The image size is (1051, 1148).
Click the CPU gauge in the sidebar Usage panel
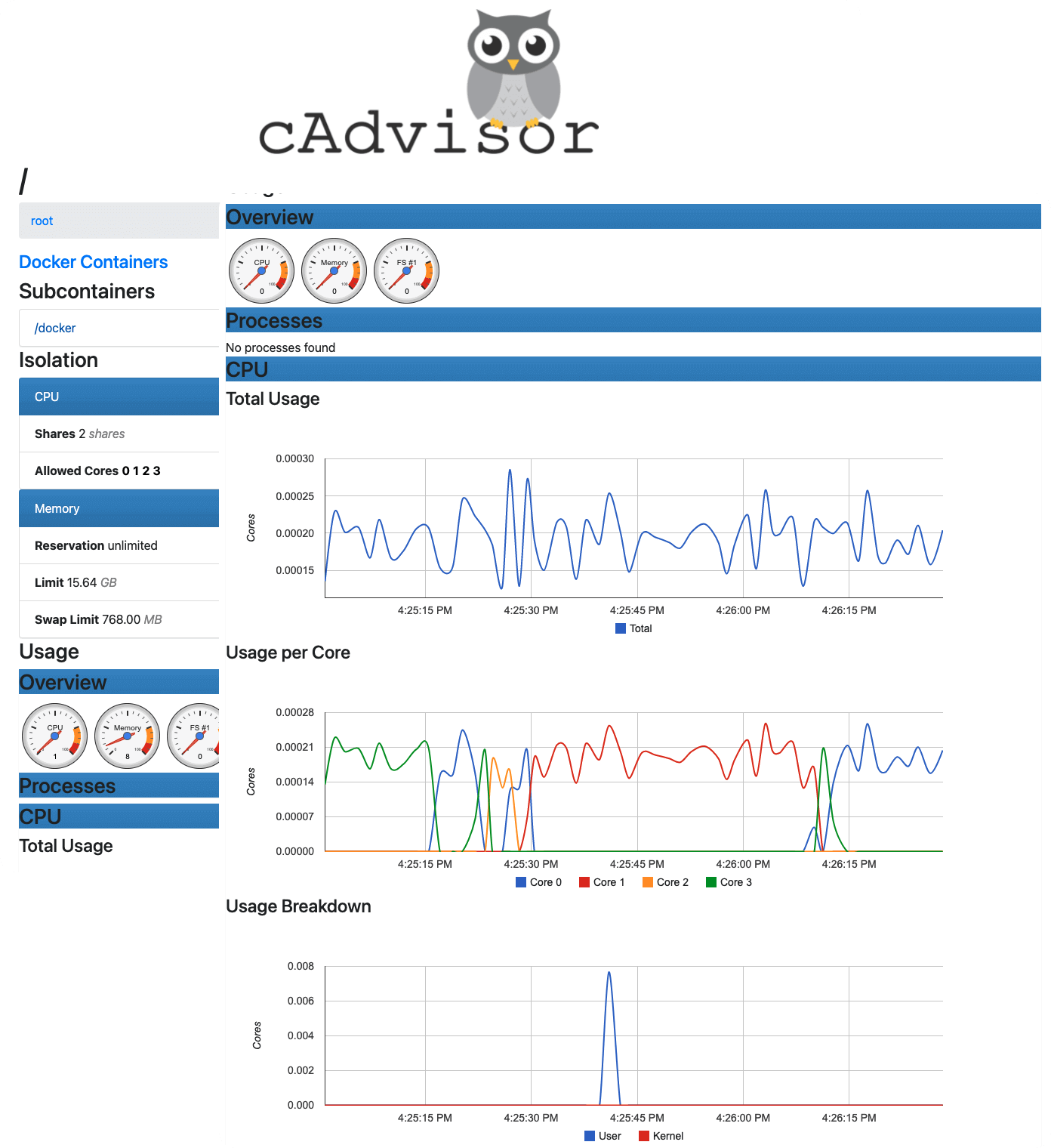coord(54,736)
